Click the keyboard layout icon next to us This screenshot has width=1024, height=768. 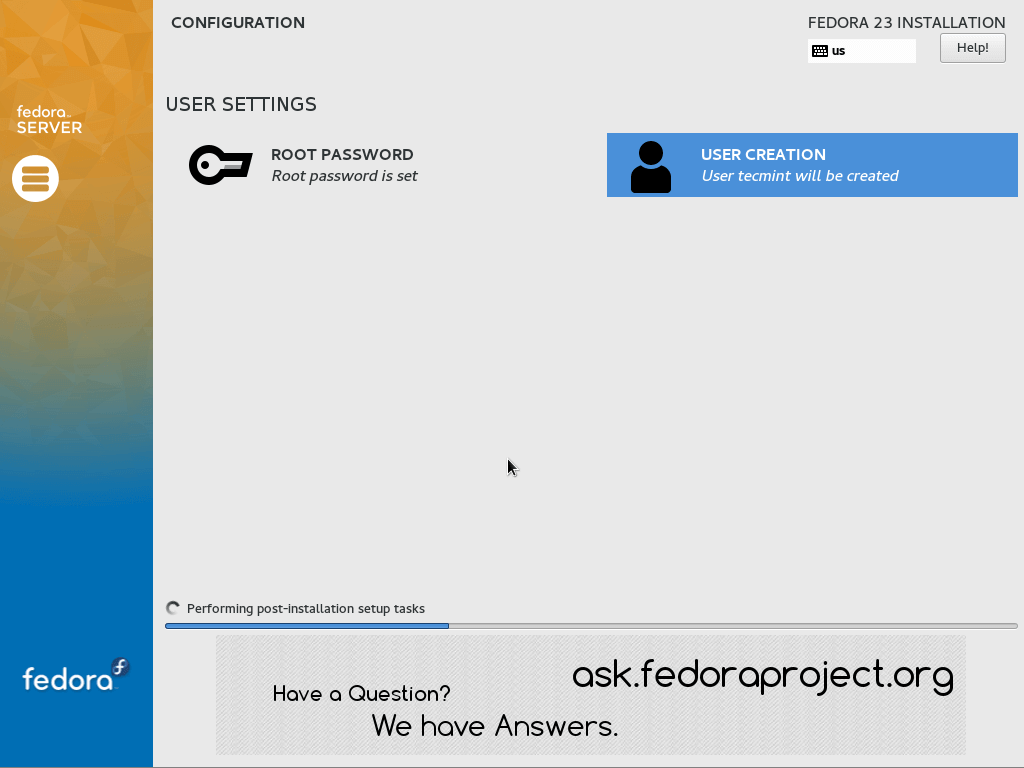[x=820, y=51]
